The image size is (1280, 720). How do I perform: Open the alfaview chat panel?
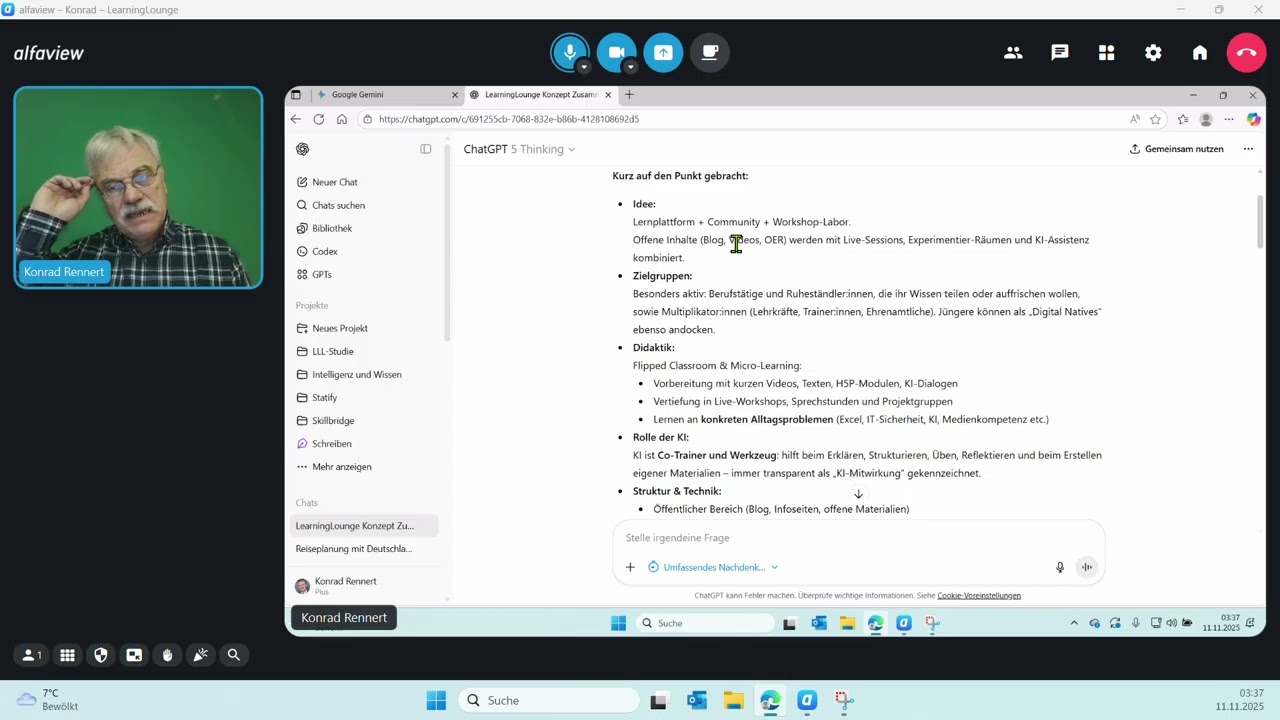pos(1060,53)
